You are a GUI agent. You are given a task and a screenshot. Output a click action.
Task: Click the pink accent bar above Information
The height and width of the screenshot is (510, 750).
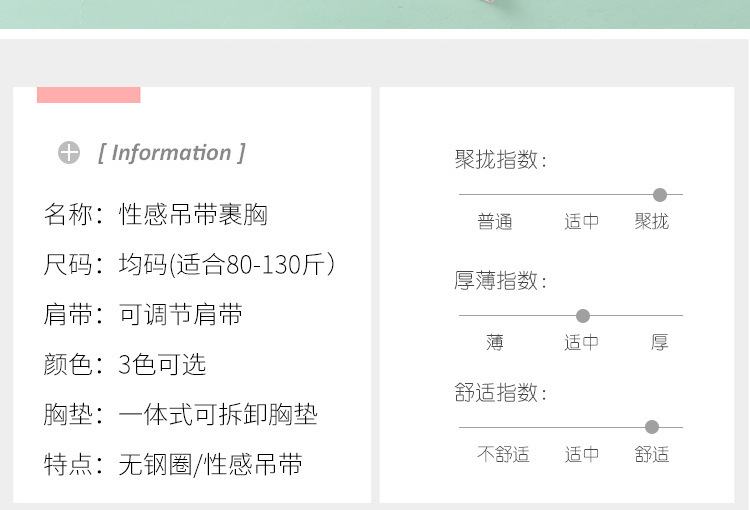[88, 95]
